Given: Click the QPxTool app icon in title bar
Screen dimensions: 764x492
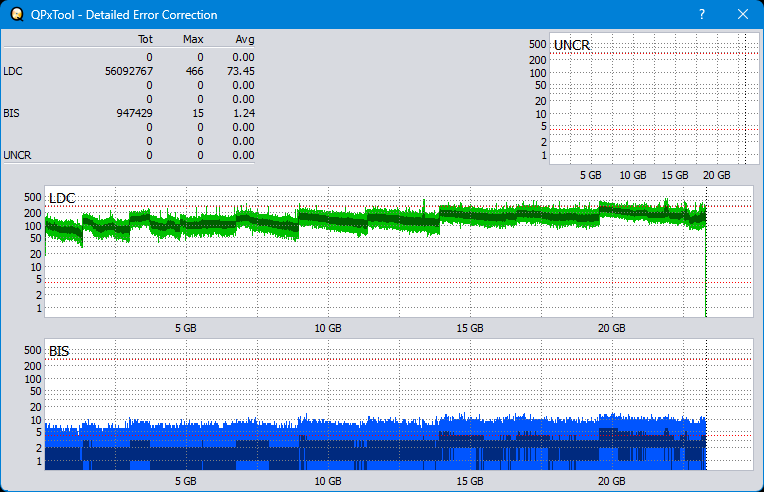Looking at the screenshot, I should (x=15, y=15).
